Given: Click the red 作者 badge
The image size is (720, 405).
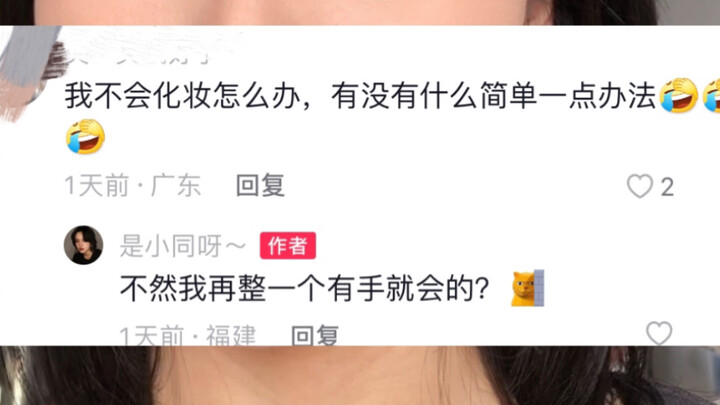Looking at the screenshot, I should tap(288, 246).
